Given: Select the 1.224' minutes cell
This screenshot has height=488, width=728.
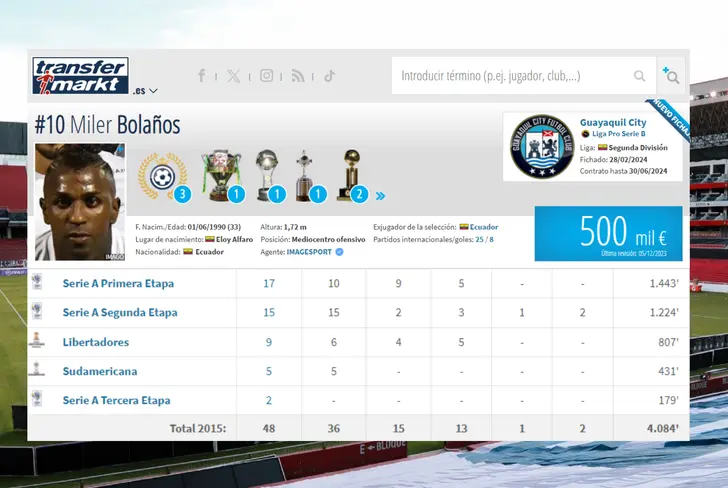Looking at the screenshot, I should point(651,312).
